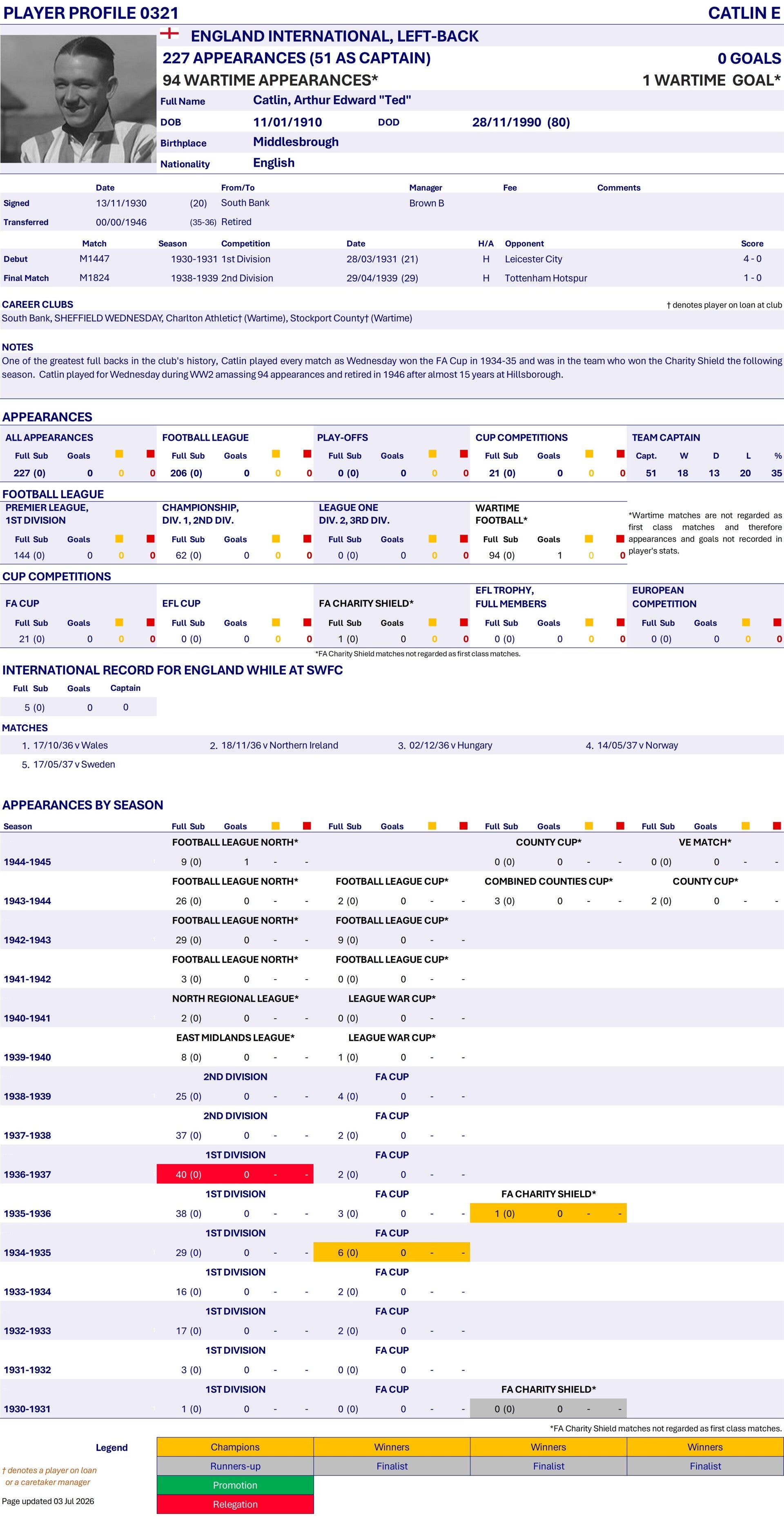
Task: Select the green Promotion legend swatch
Action: coord(235,1485)
